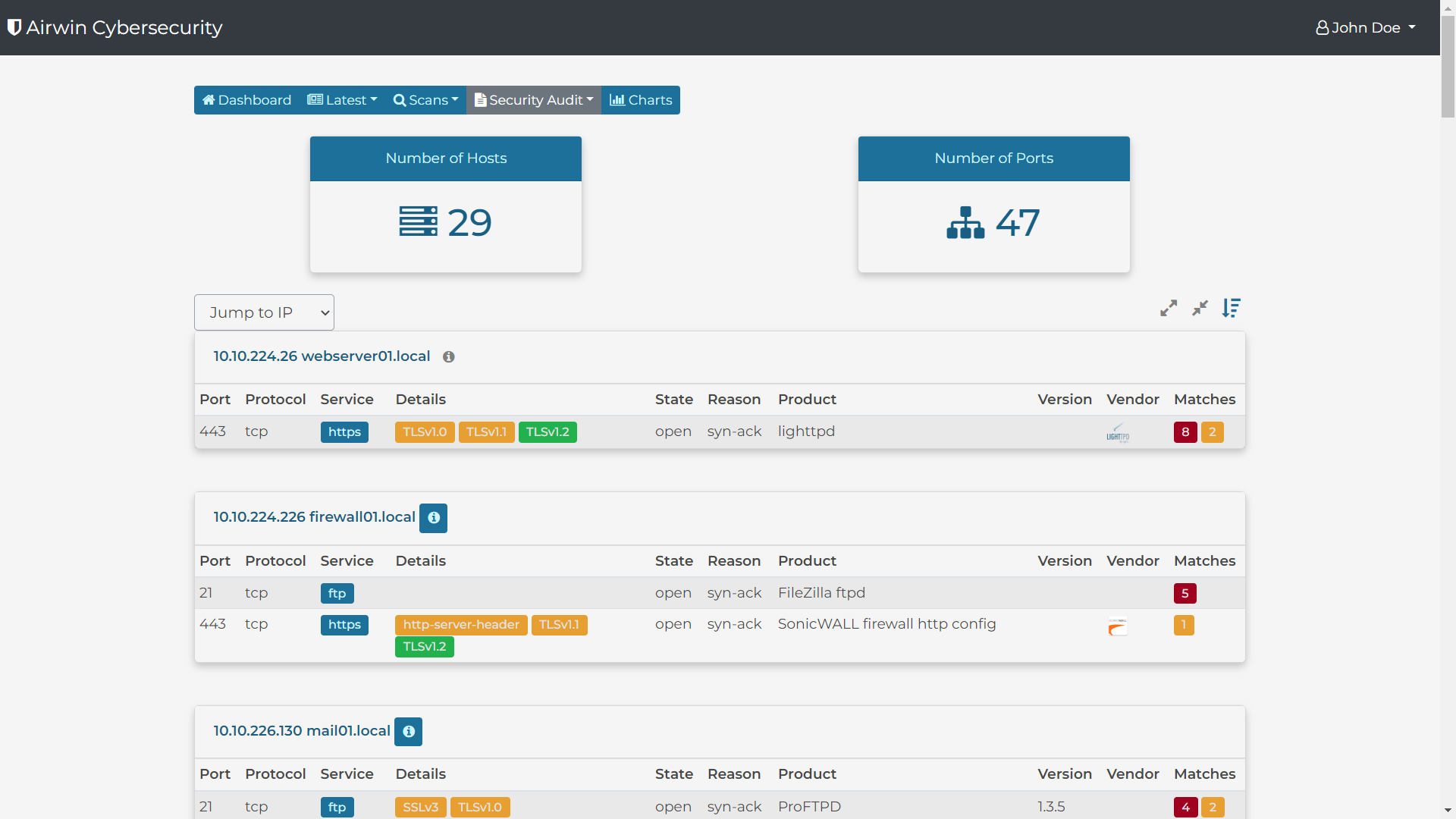Click the lighttpd vendor logo
Viewport: 1456px width, 819px height.
pos(1118,433)
